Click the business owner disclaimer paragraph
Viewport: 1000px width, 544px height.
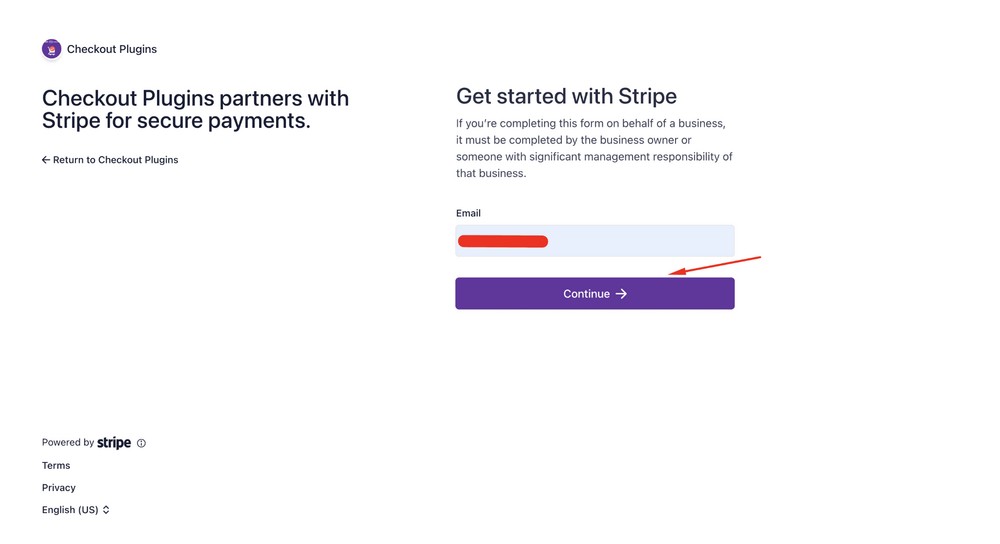pyautogui.click(x=594, y=148)
